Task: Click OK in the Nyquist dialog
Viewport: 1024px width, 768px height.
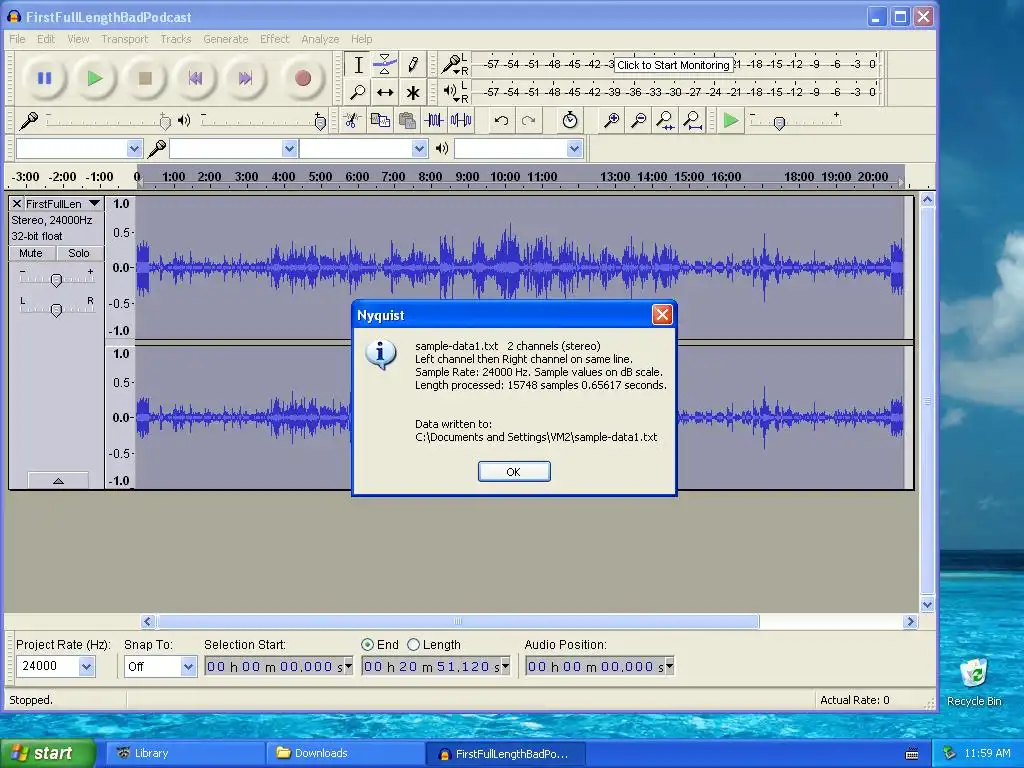Action: [514, 472]
